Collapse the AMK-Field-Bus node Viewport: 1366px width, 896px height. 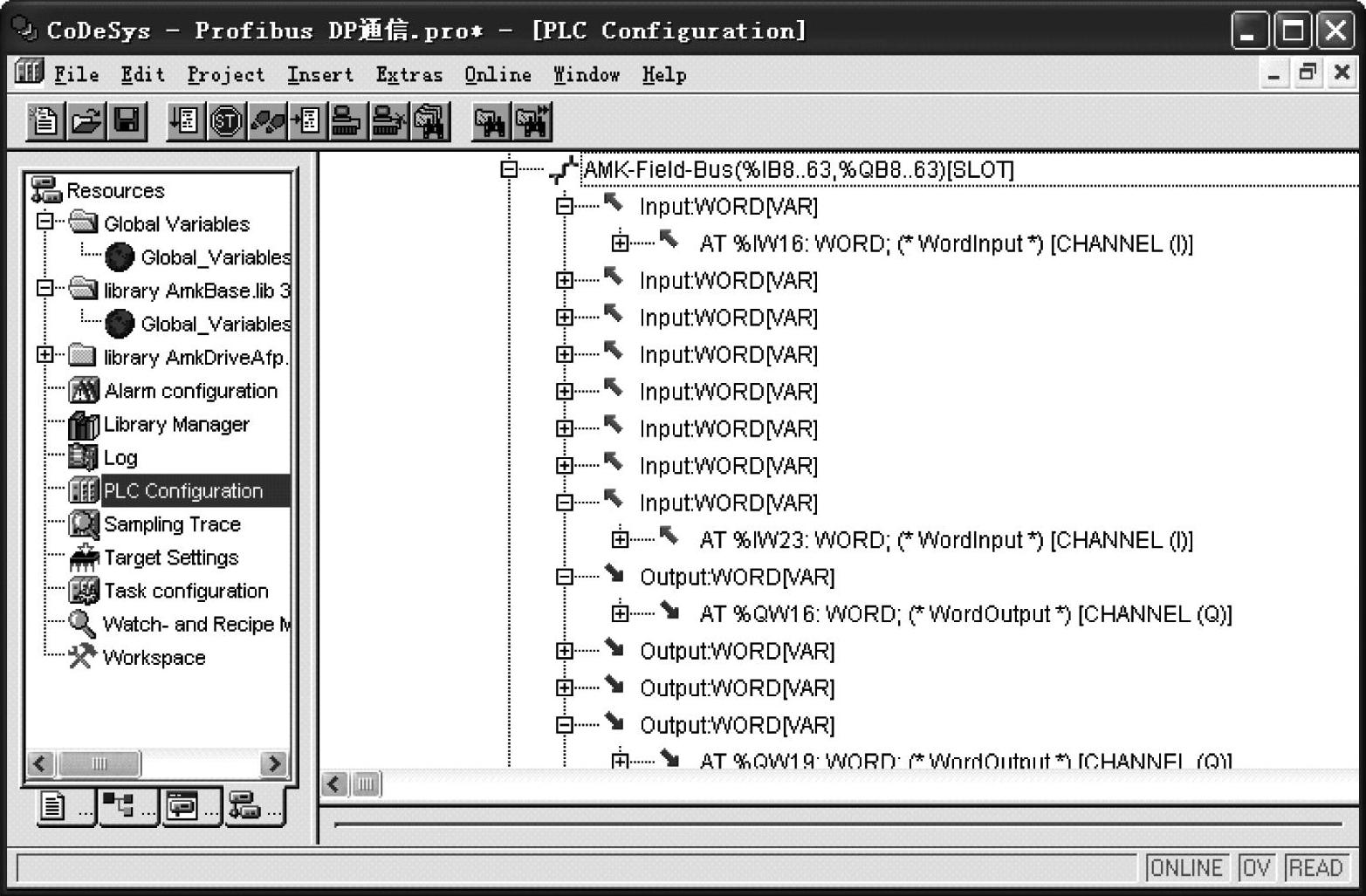(x=509, y=168)
